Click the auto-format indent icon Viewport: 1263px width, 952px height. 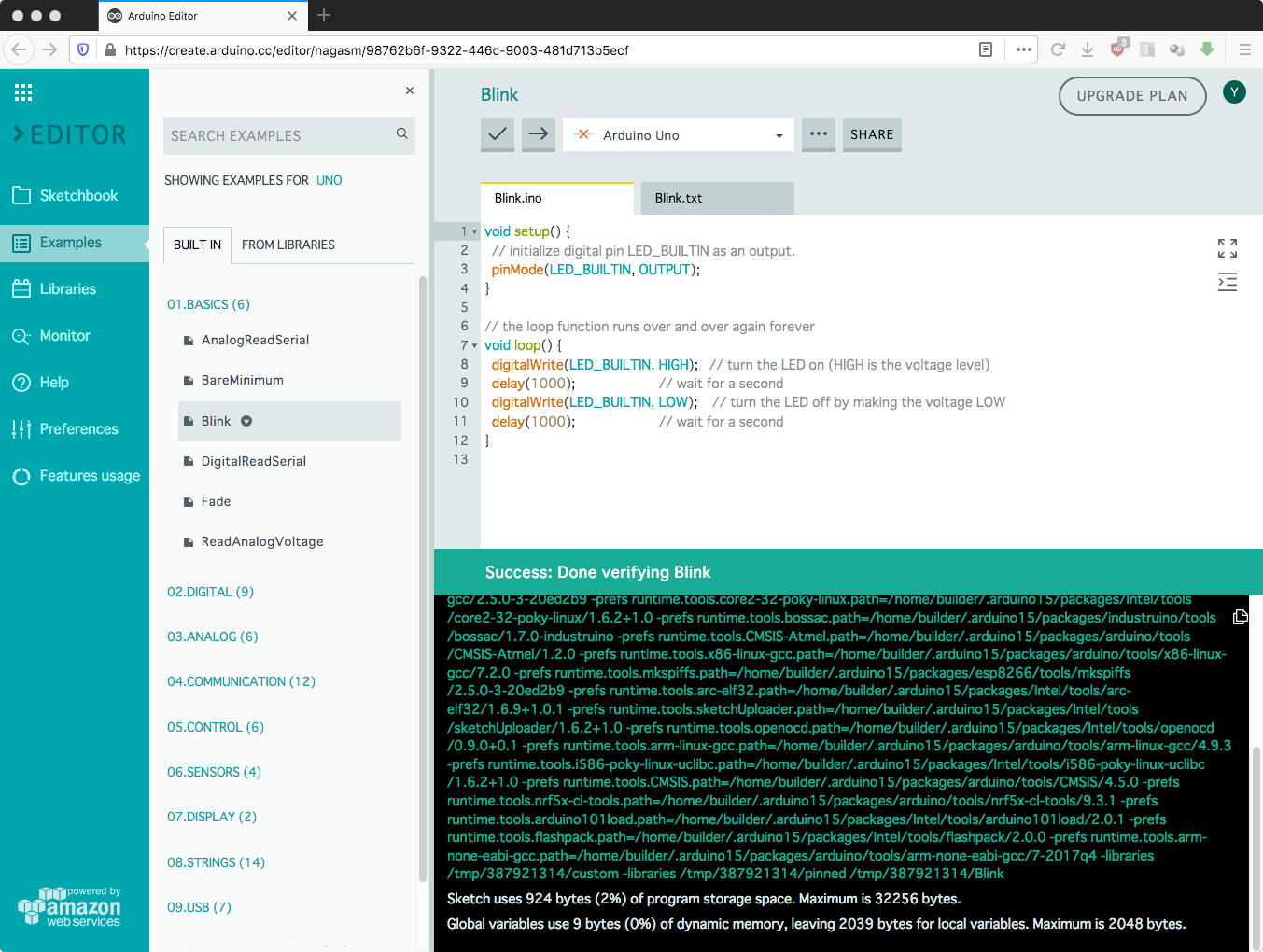(1227, 282)
